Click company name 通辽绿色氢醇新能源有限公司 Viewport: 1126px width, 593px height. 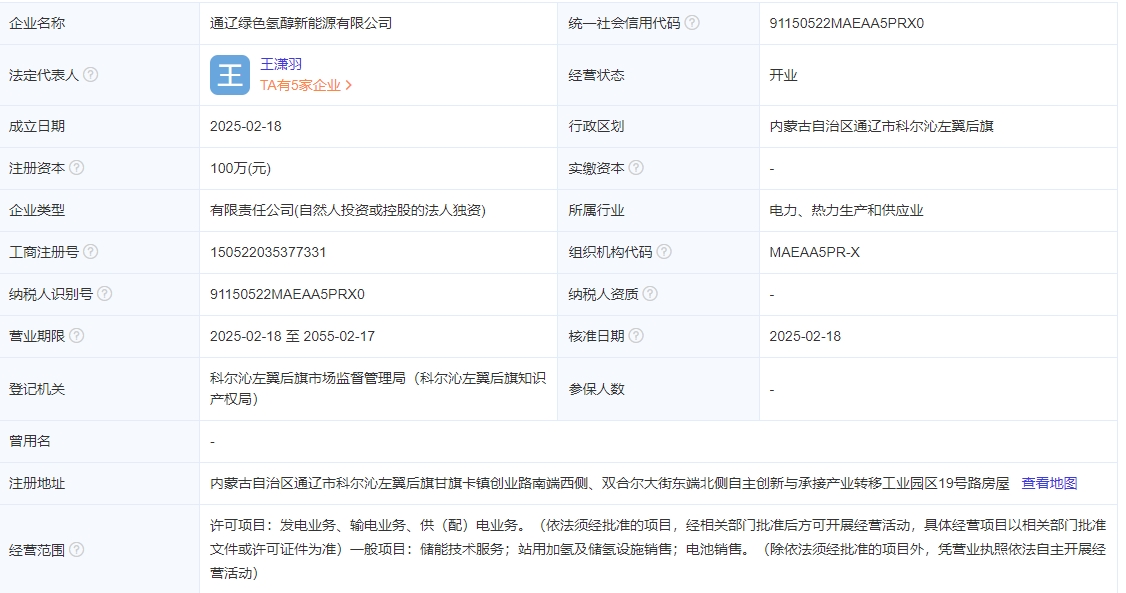point(301,22)
